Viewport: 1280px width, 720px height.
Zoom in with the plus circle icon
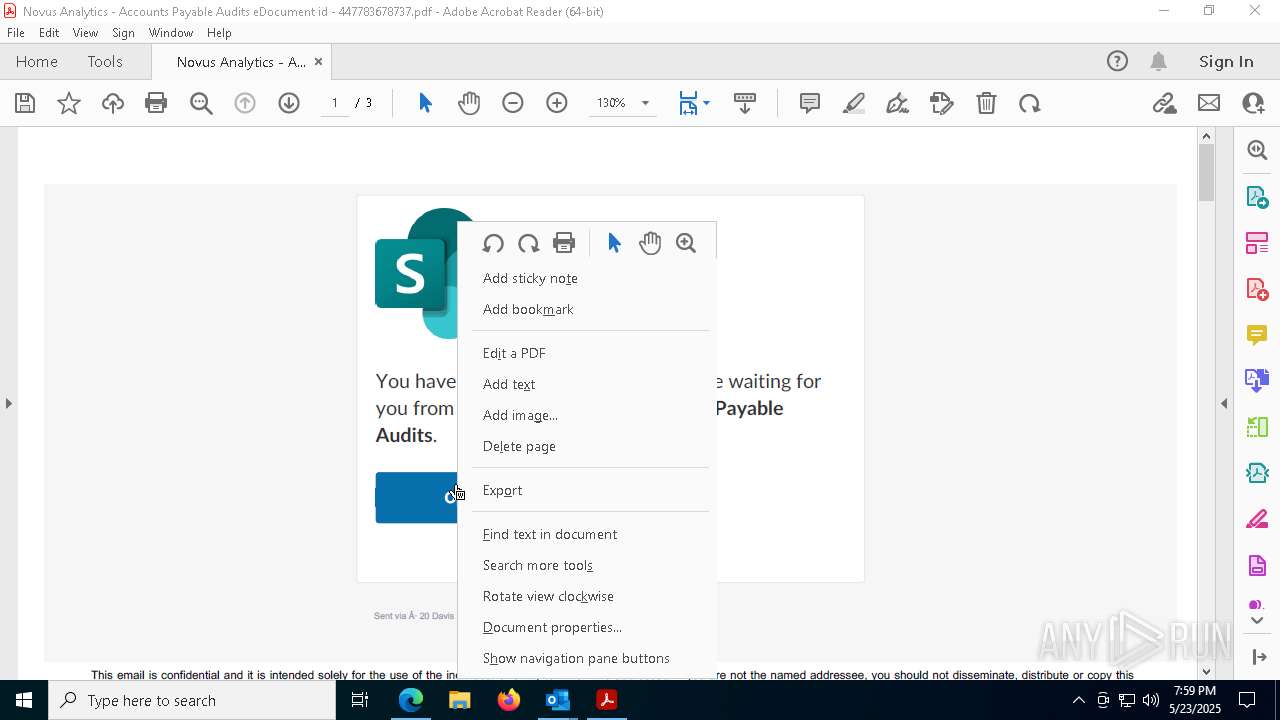click(x=557, y=103)
